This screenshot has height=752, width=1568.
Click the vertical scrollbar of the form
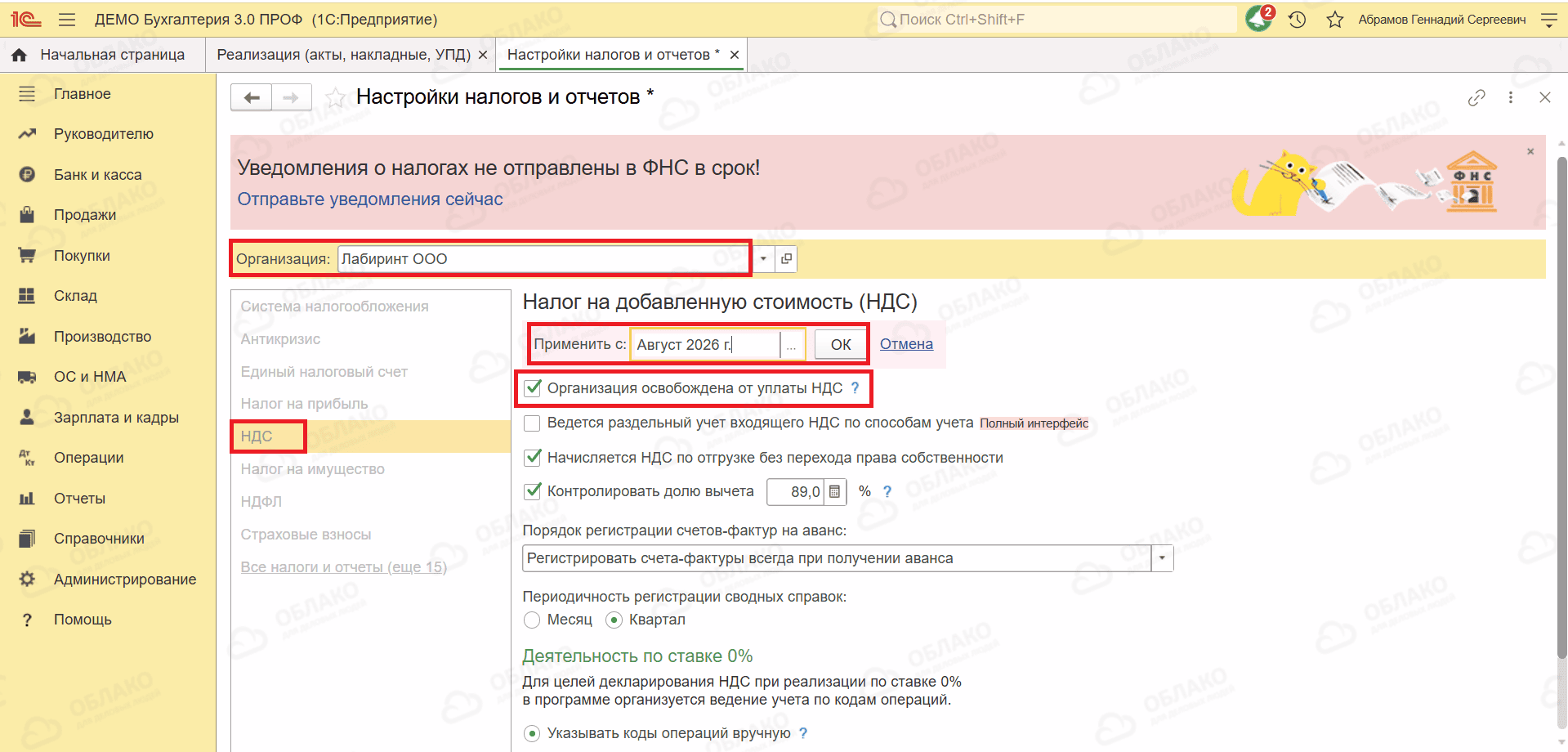click(1561, 407)
